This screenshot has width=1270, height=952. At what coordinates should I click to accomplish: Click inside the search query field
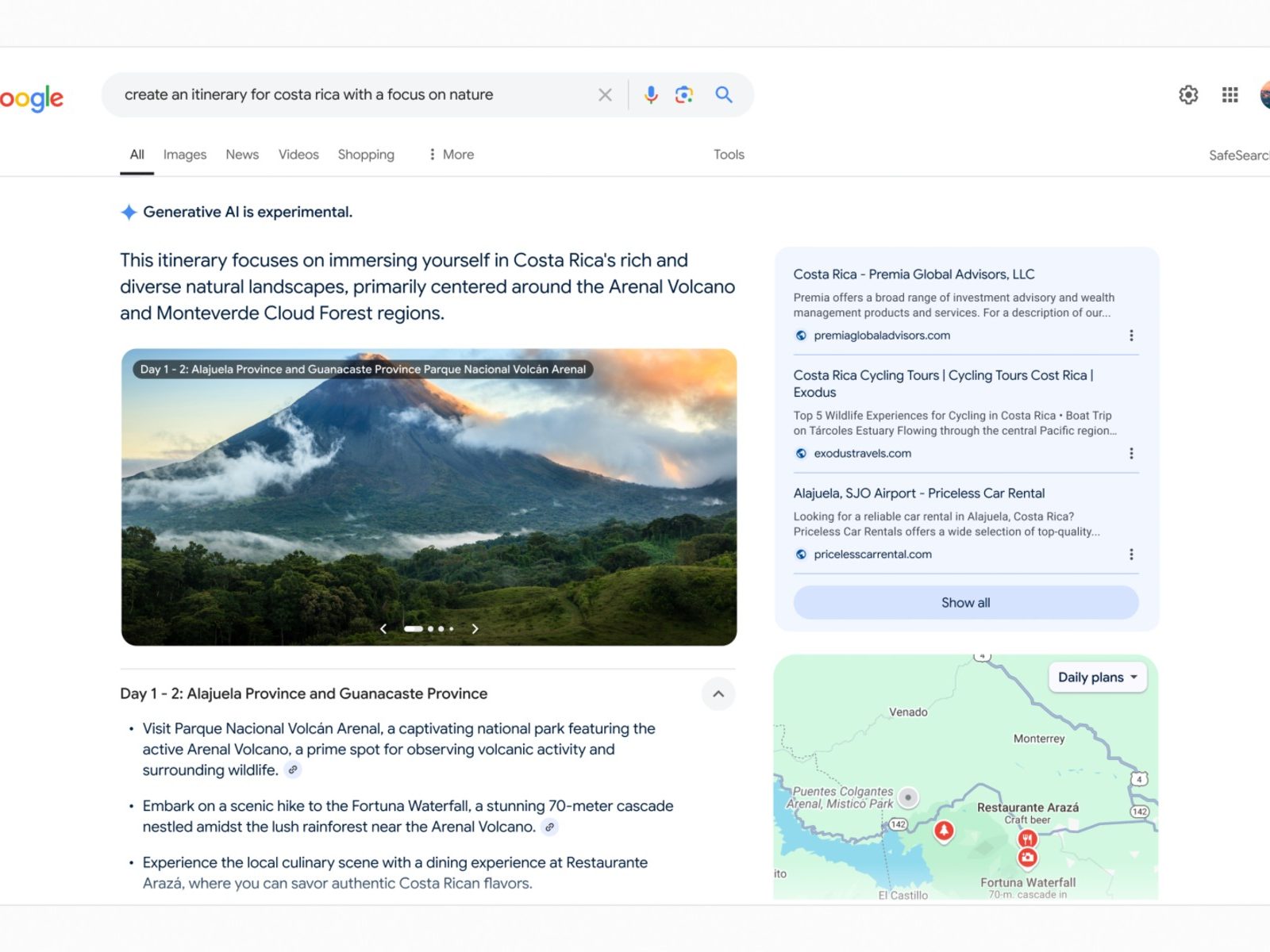point(349,95)
